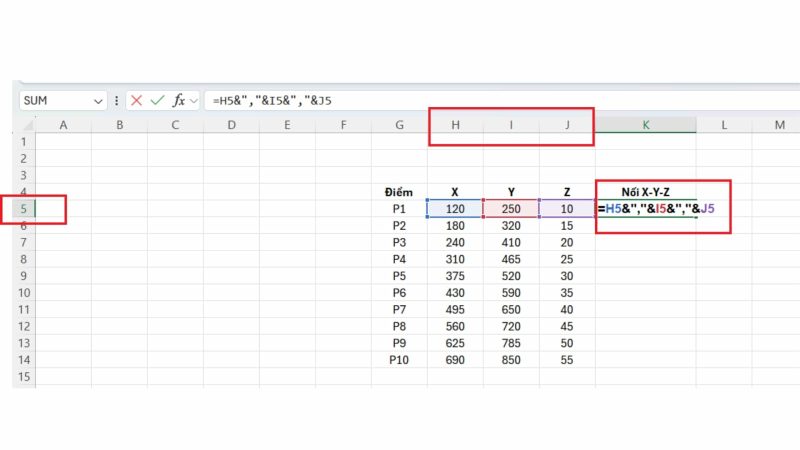Screen dimensions: 800x450
Task: Select column G header
Action: coord(399,125)
